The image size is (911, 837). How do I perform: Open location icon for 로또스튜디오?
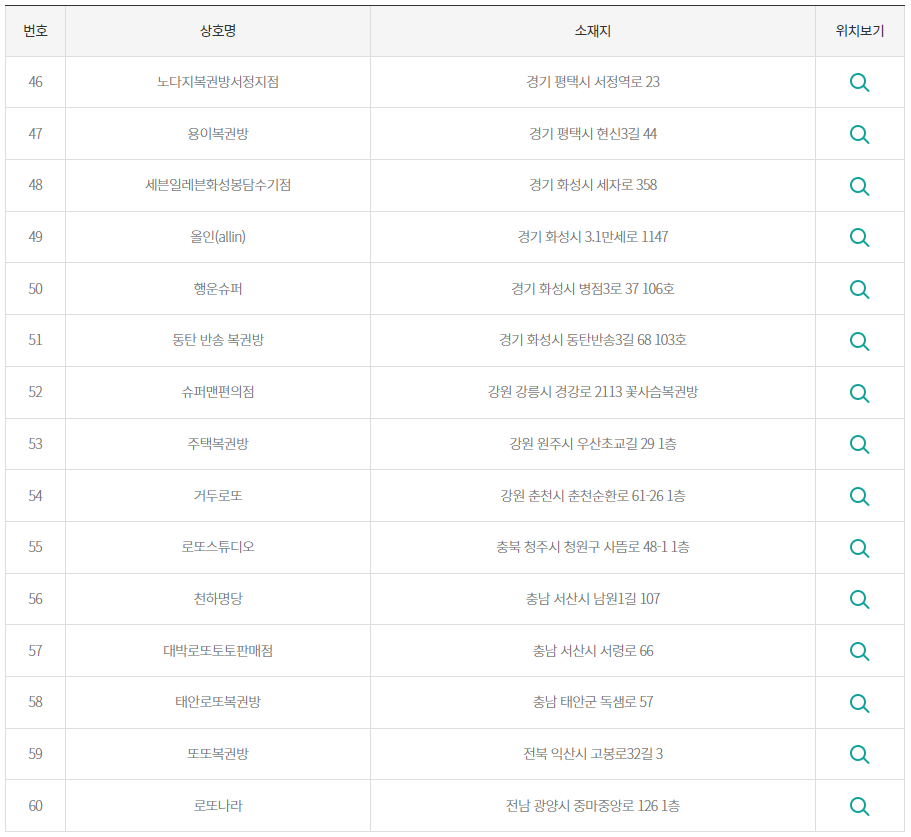pyautogui.click(x=859, y=548)
